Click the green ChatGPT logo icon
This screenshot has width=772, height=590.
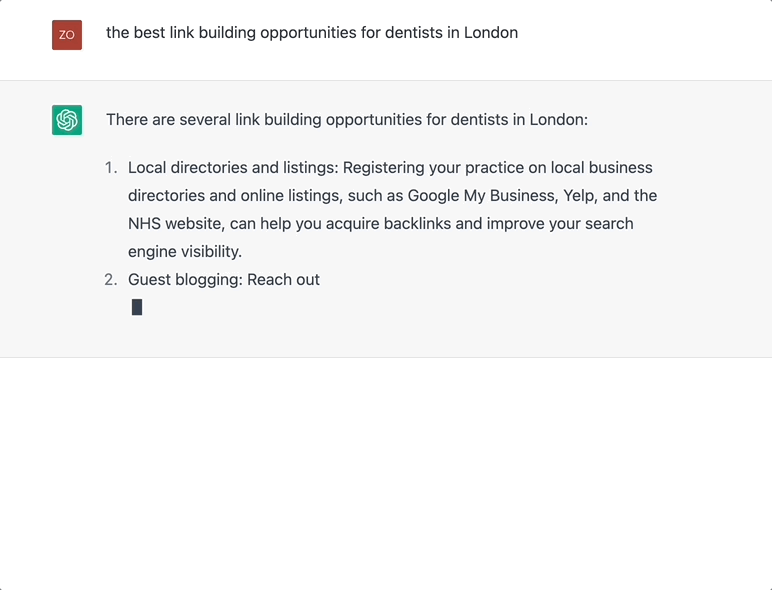[67, 120]
